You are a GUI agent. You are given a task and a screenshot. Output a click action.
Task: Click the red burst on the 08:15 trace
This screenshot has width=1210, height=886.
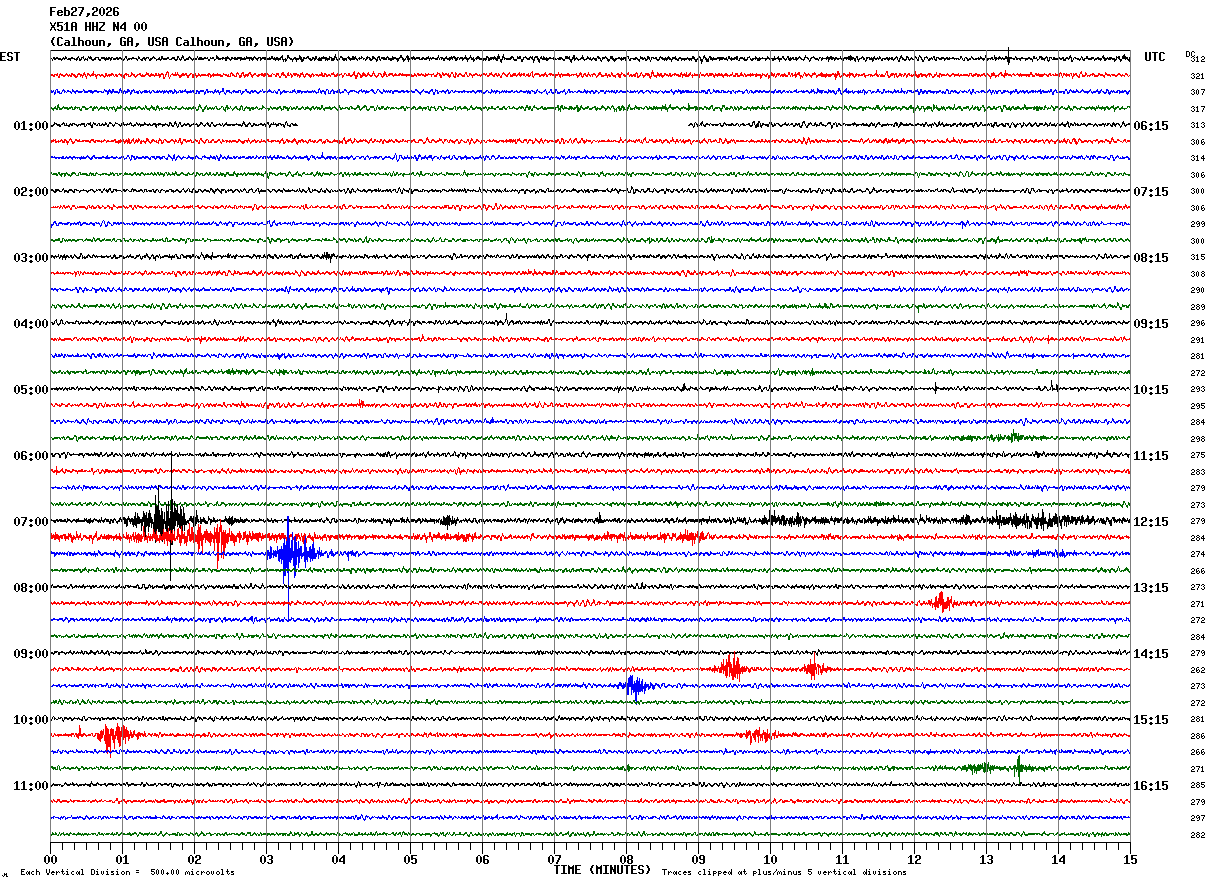pyautogui.click(x=941, y=602)
